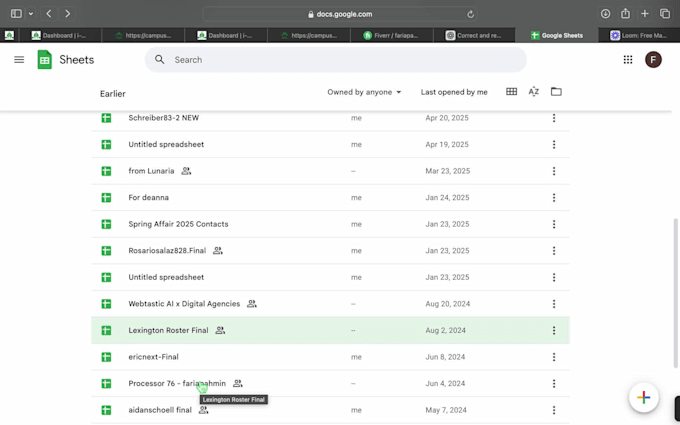Click the Mar 23, 2025 date
This screenshot has height=425, width=680.
[x=448, y=171]
